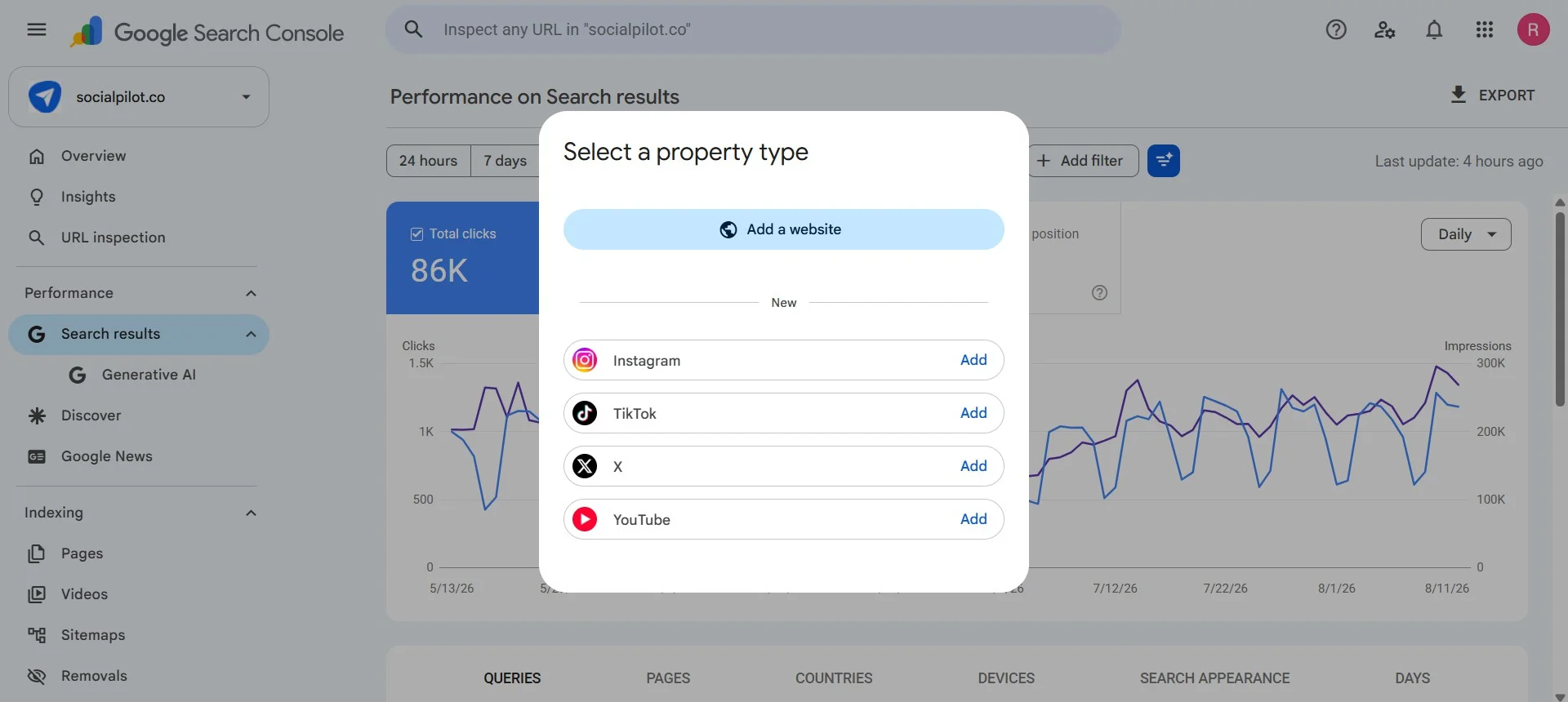Image resolution: width=1568 pixels, height=702 pixels.
Task: Click the scrollbar up arrow
Action: (x=1560, y=202)
